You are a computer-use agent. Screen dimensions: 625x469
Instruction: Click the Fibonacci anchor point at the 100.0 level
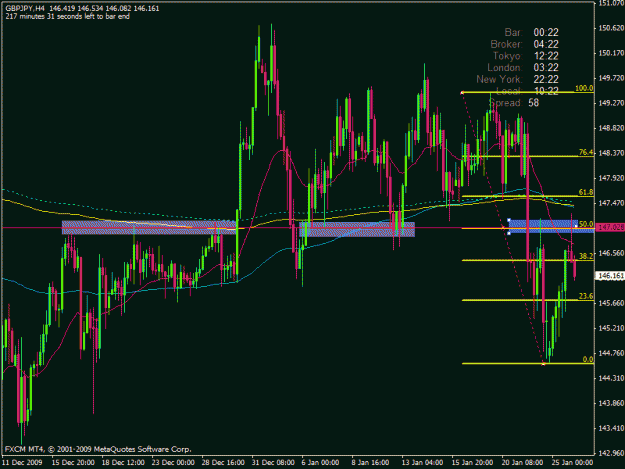click(x=462, y=92)
